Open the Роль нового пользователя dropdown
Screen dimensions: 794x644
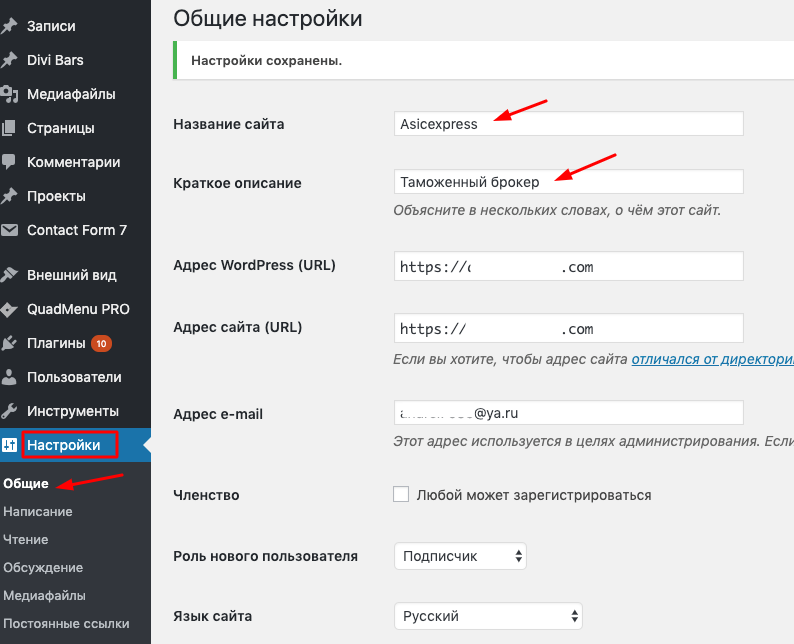point(460,556)
